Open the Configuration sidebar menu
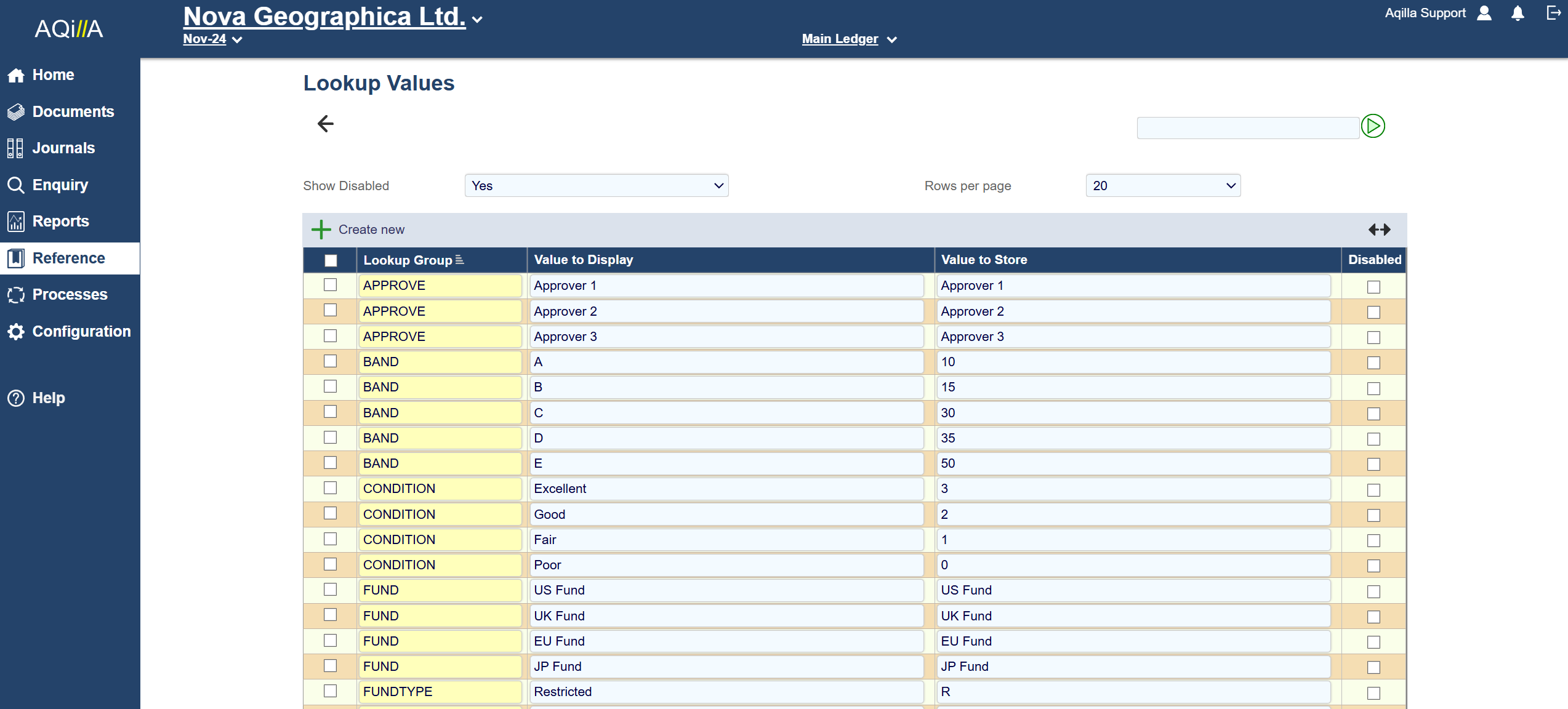This screenshot has height=709, width=1568. 81,332
